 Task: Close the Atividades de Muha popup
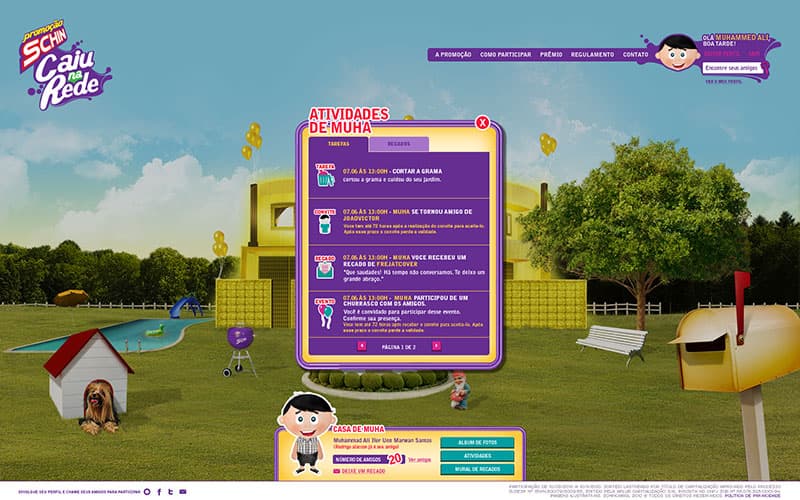[483, 122]
